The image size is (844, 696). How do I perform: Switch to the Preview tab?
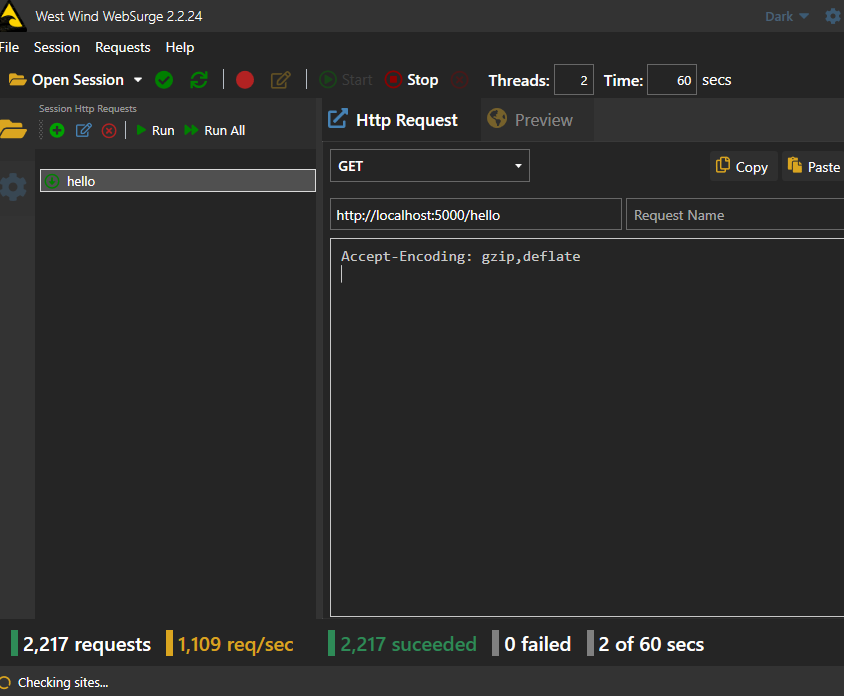pos(531,120)
